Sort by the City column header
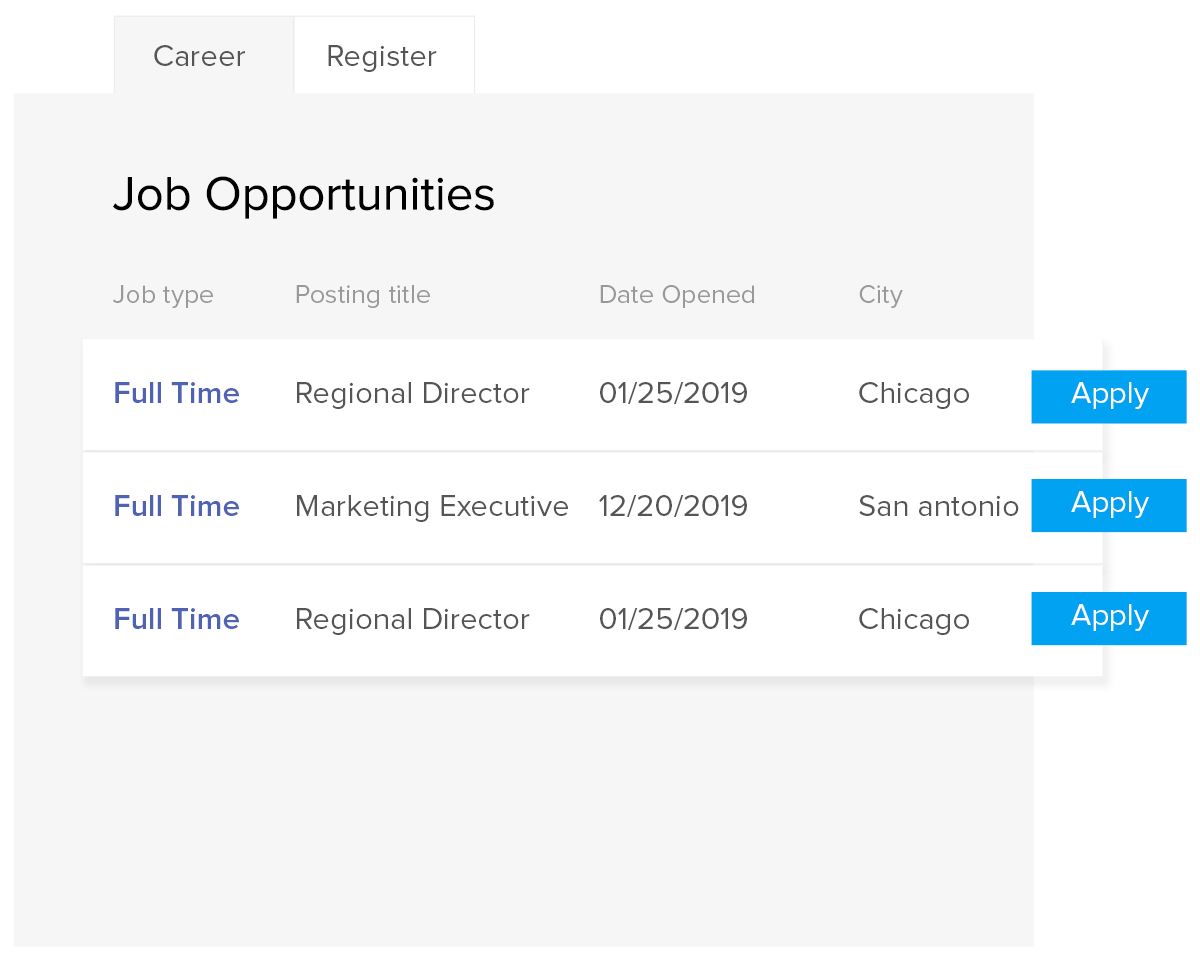The height and width of the screenshot is (965, 1200). (x=880, y=295)
